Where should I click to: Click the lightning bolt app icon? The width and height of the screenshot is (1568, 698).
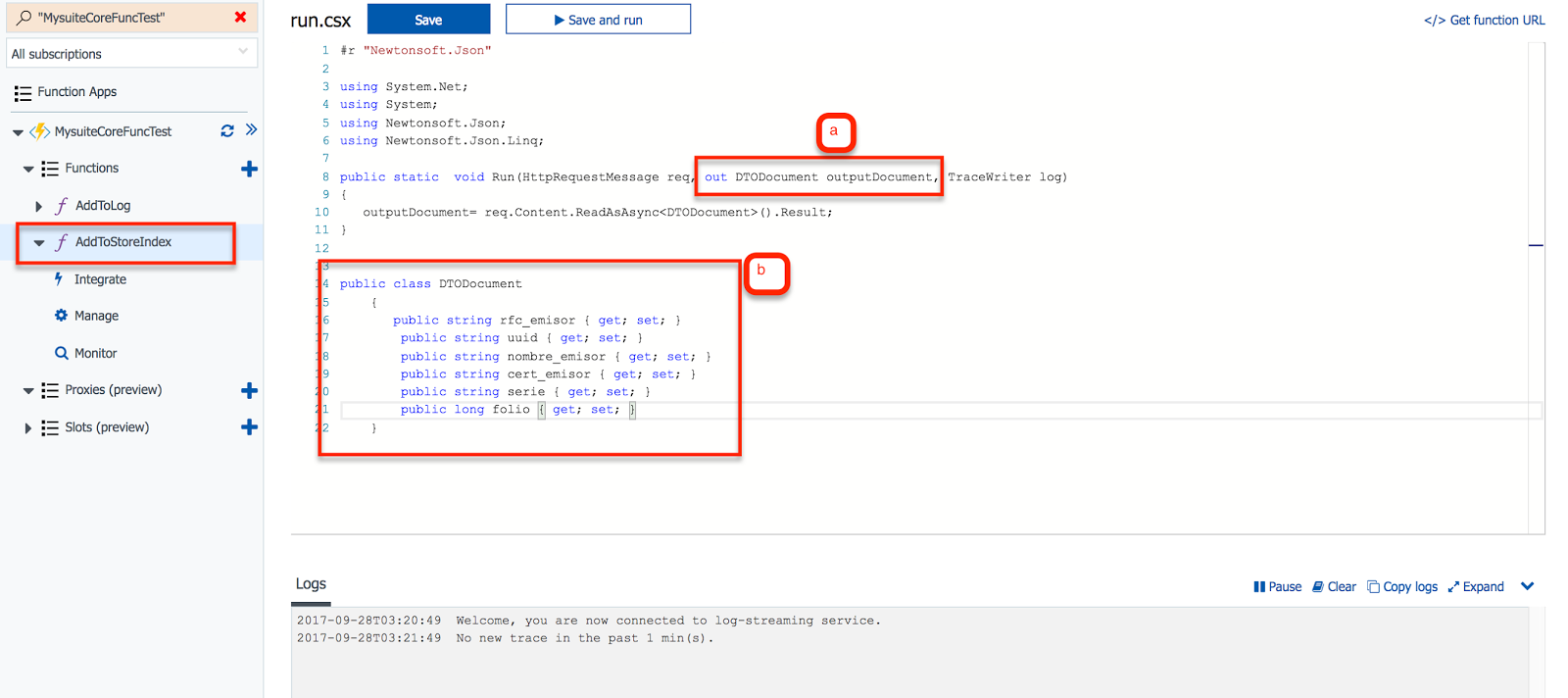point(40,131)
